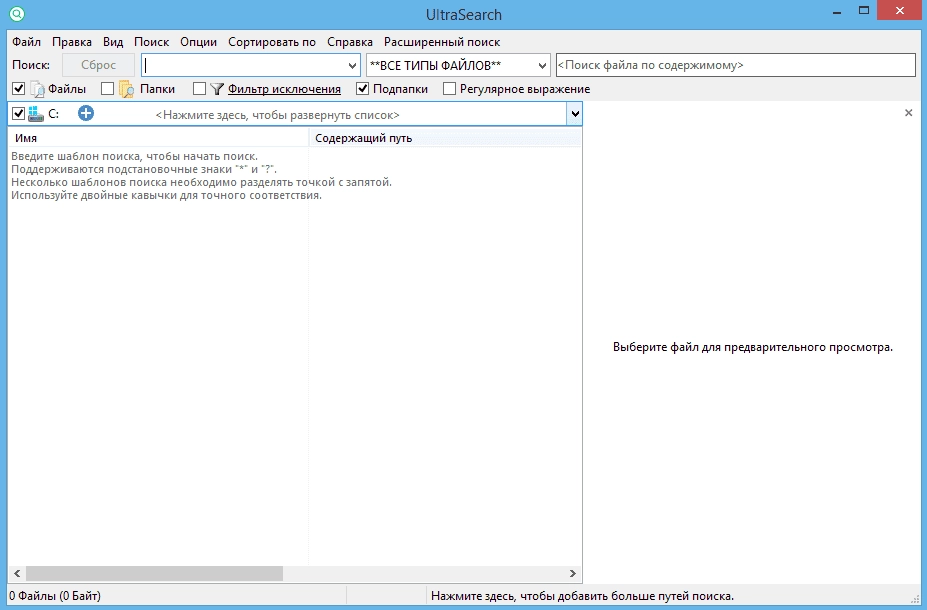
Task: Expand the search paths list arrow
Action: point(575,113)
